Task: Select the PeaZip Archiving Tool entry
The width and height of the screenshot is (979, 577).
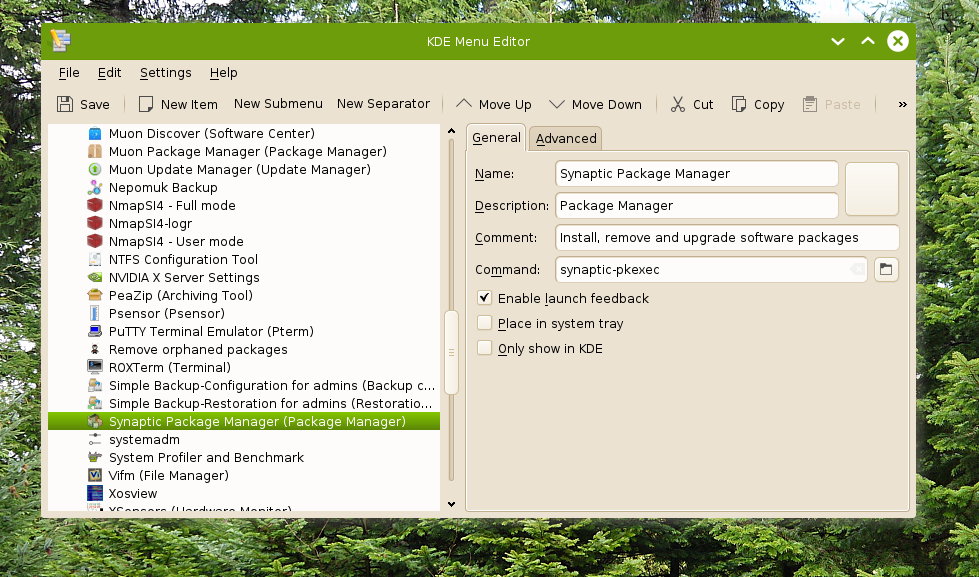Action: tap(180, 295)
